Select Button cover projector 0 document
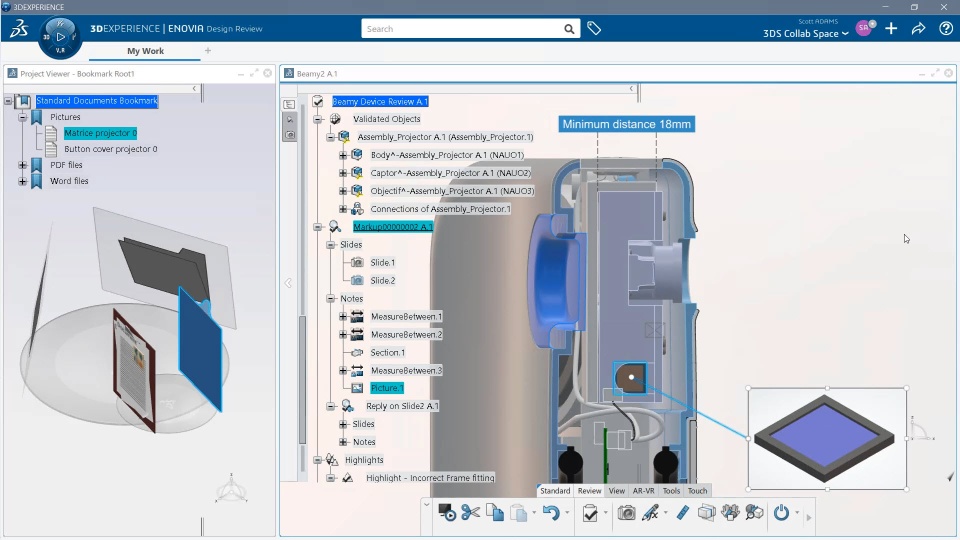Viewport: 960px width, 540px height. point(110,149)
